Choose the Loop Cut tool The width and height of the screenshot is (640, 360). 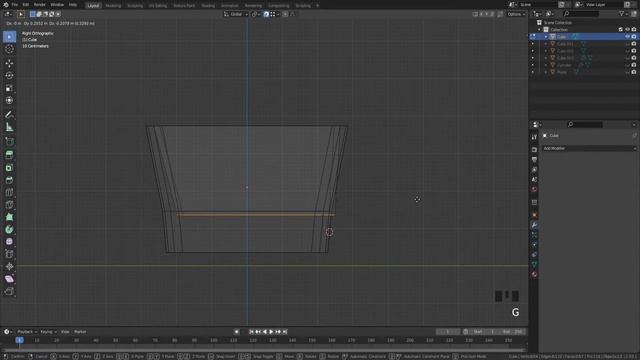9,192
